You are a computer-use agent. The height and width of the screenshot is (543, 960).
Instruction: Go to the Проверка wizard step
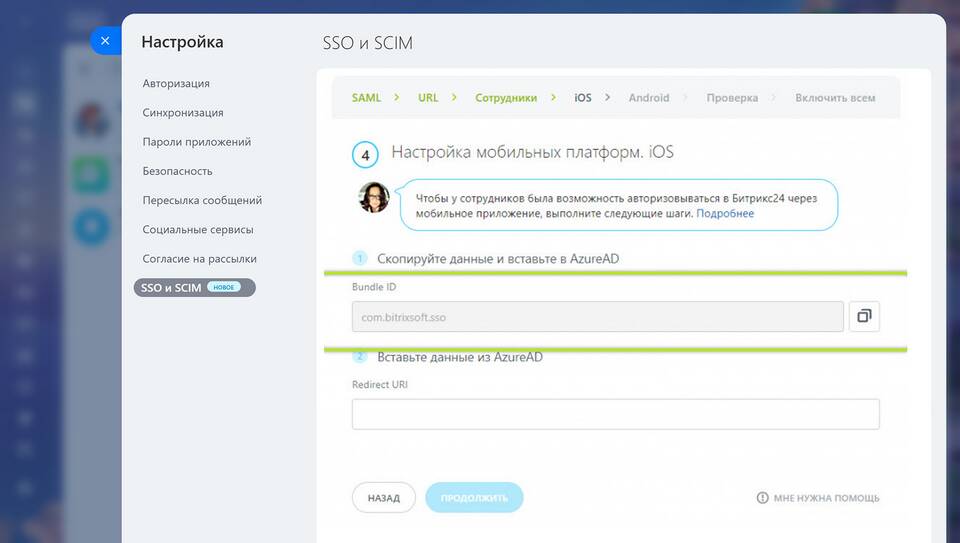(x=732, y=97)
